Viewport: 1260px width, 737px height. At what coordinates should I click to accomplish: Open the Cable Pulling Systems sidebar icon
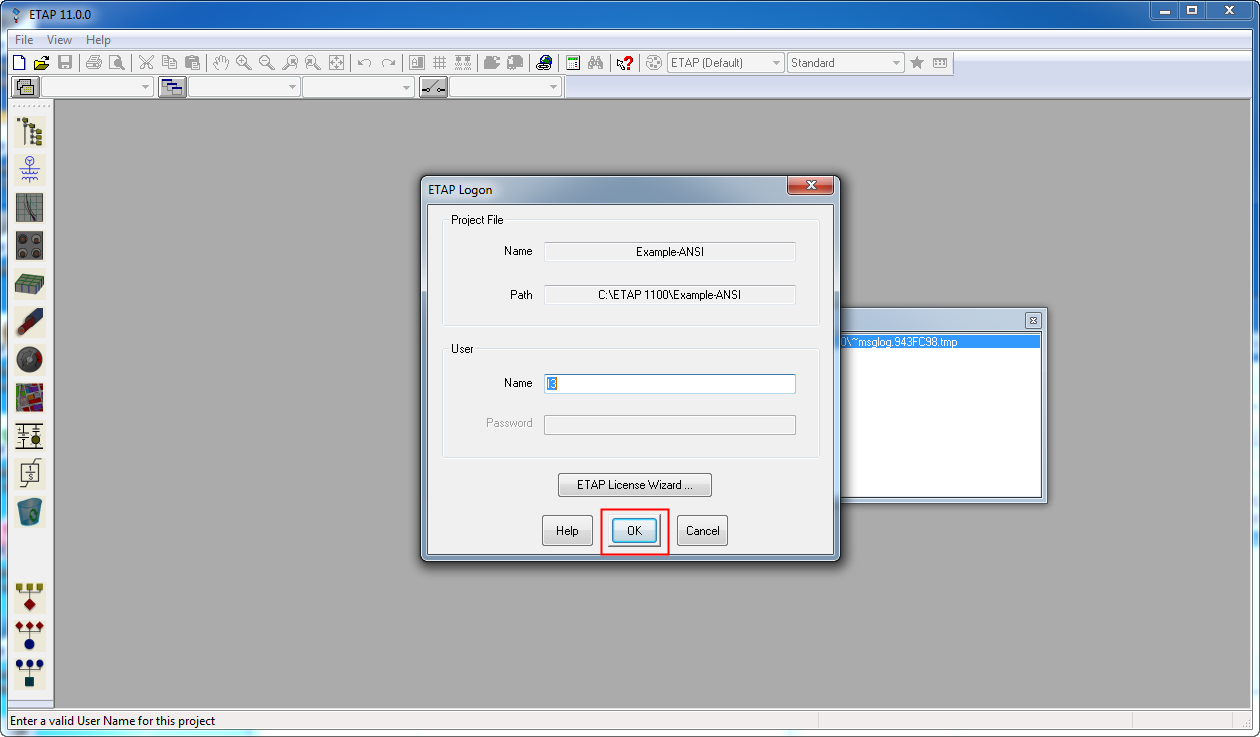tap(29, 321)
